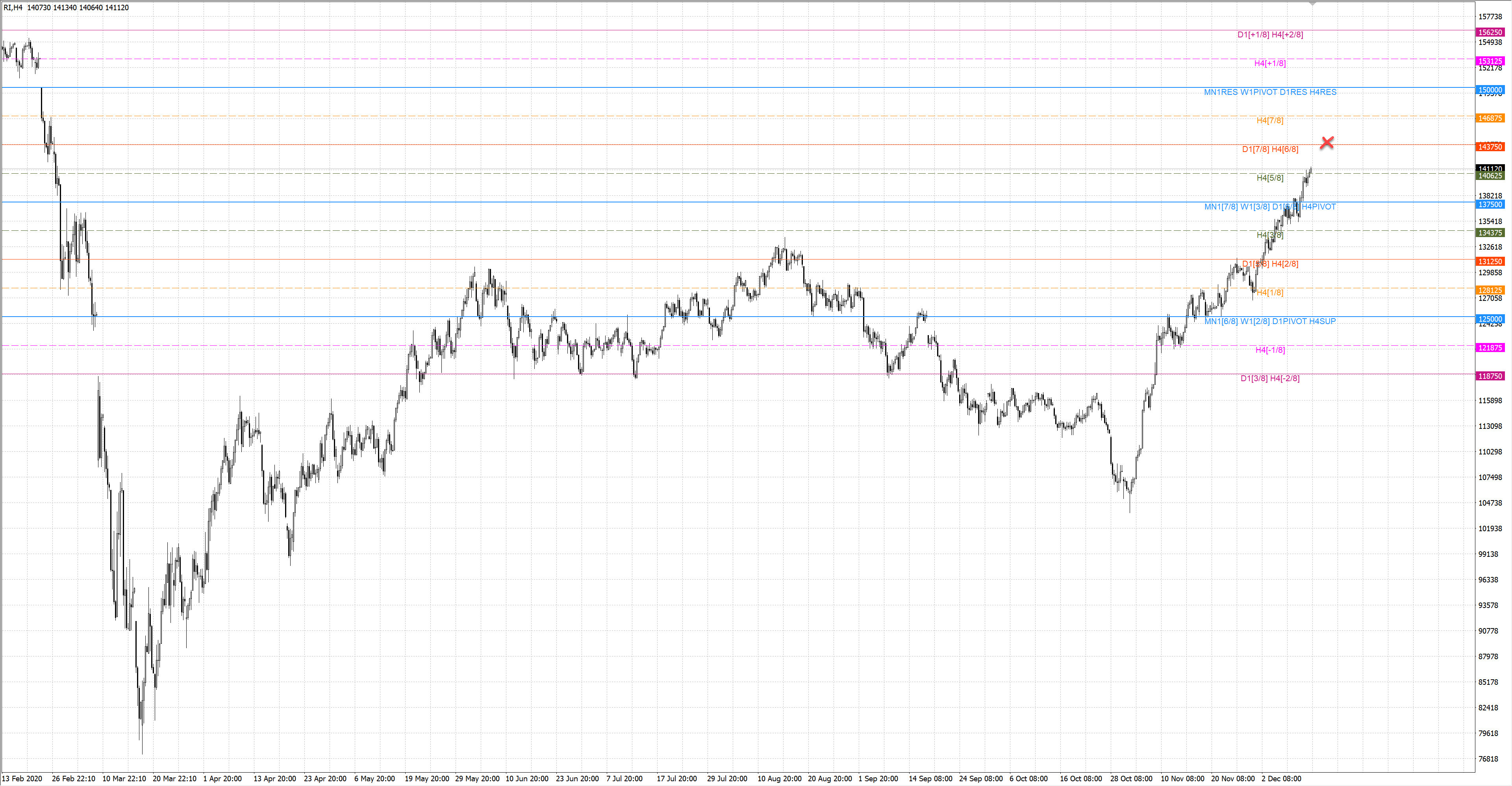Select the H4[7/8] level text
This screenshot has width=1512, height=786.
pos(1269,120)
